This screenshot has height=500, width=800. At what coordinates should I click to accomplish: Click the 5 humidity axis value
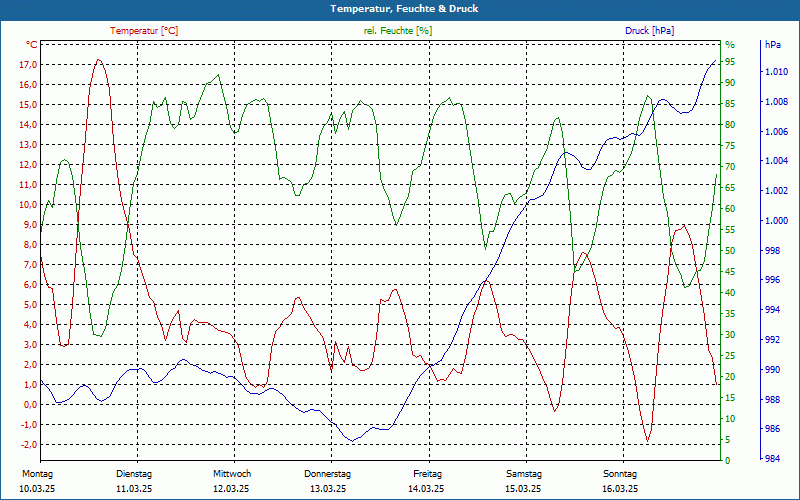click(x=728, y=439)
